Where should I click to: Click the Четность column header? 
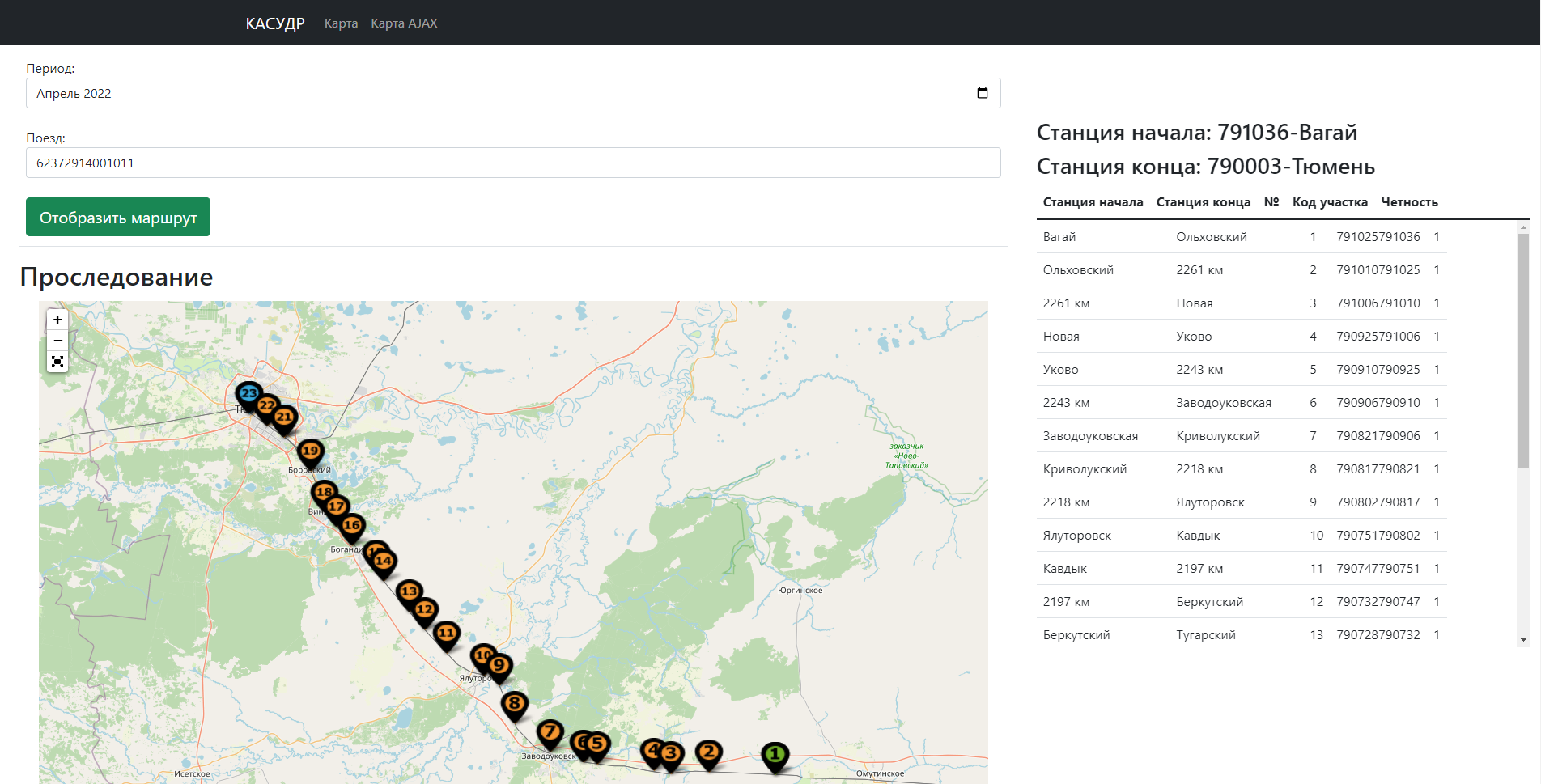click(x=1409, y=202)
